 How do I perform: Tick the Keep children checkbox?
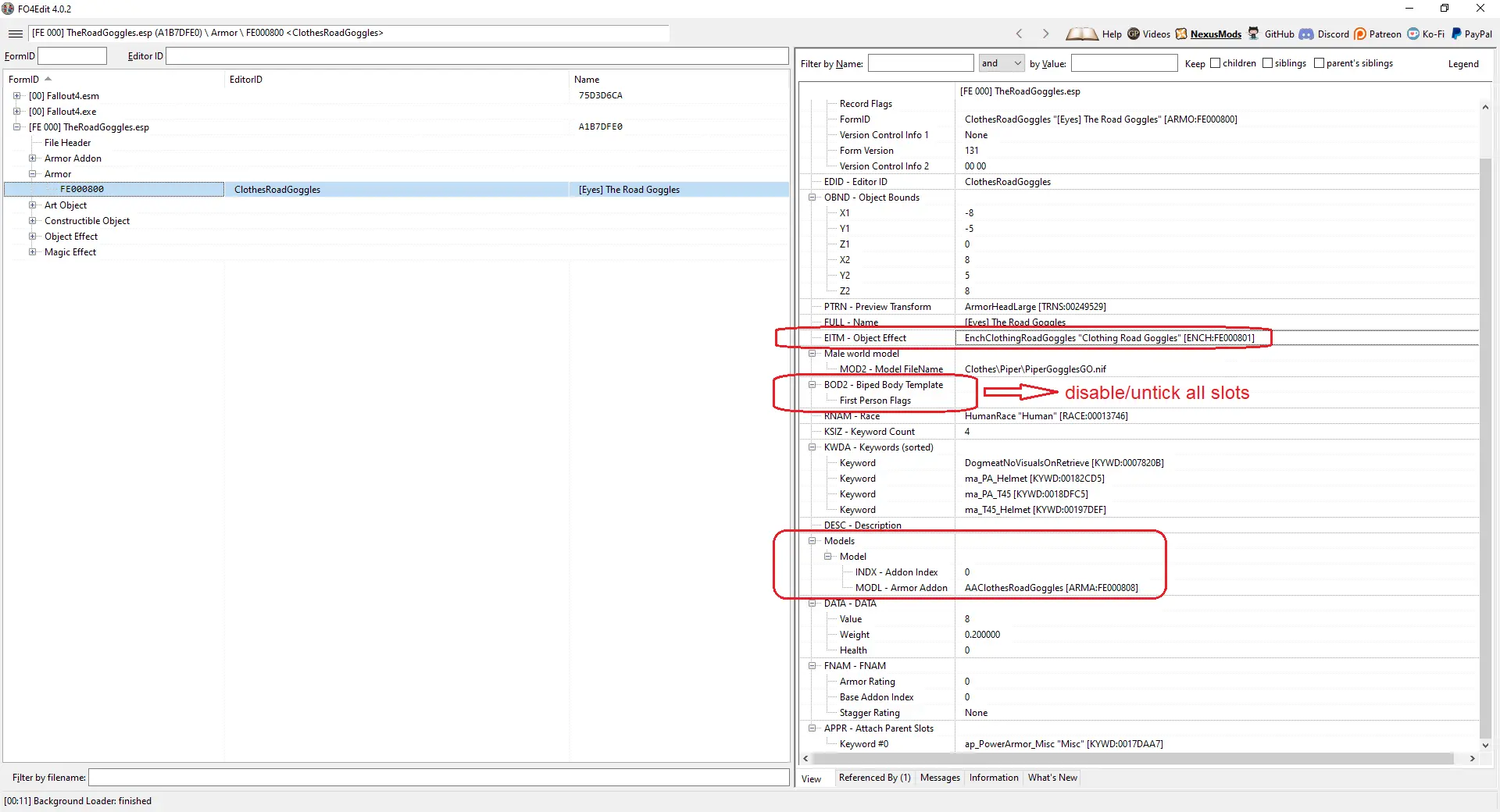click(1215, 63)
